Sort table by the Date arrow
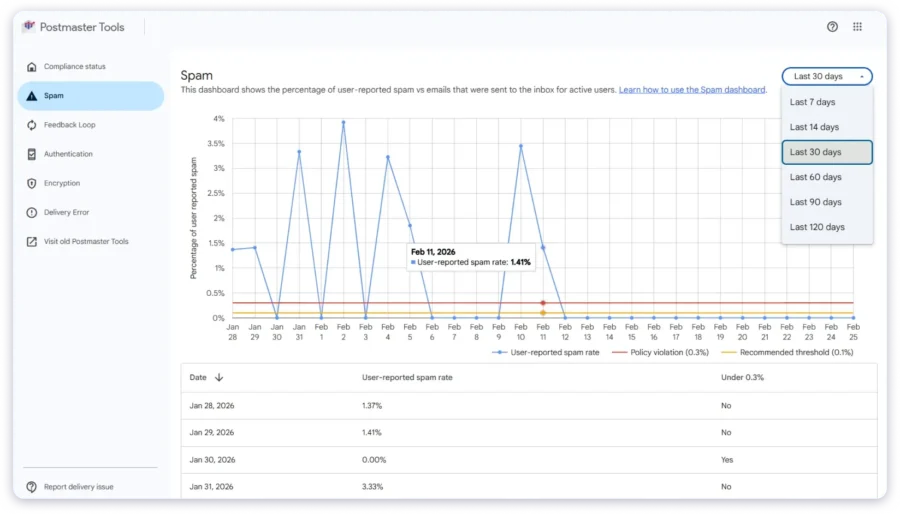The height and width of the screenshot is (514, 900). [x=219, y=377]
